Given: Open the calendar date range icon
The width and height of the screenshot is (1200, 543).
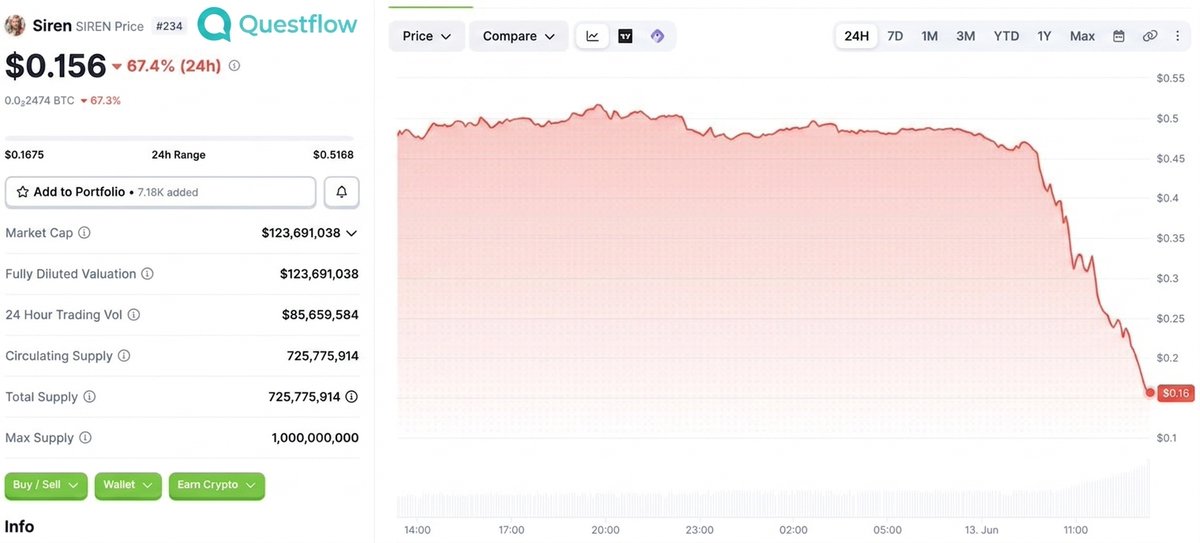Looking at the screenshot, I should (x=1119, y=36).
